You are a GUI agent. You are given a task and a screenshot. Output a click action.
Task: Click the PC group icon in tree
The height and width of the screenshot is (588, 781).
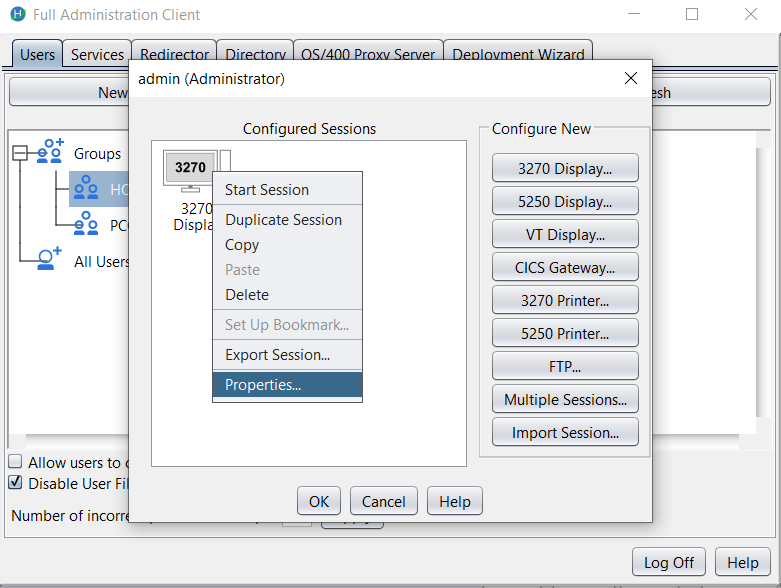85,225
